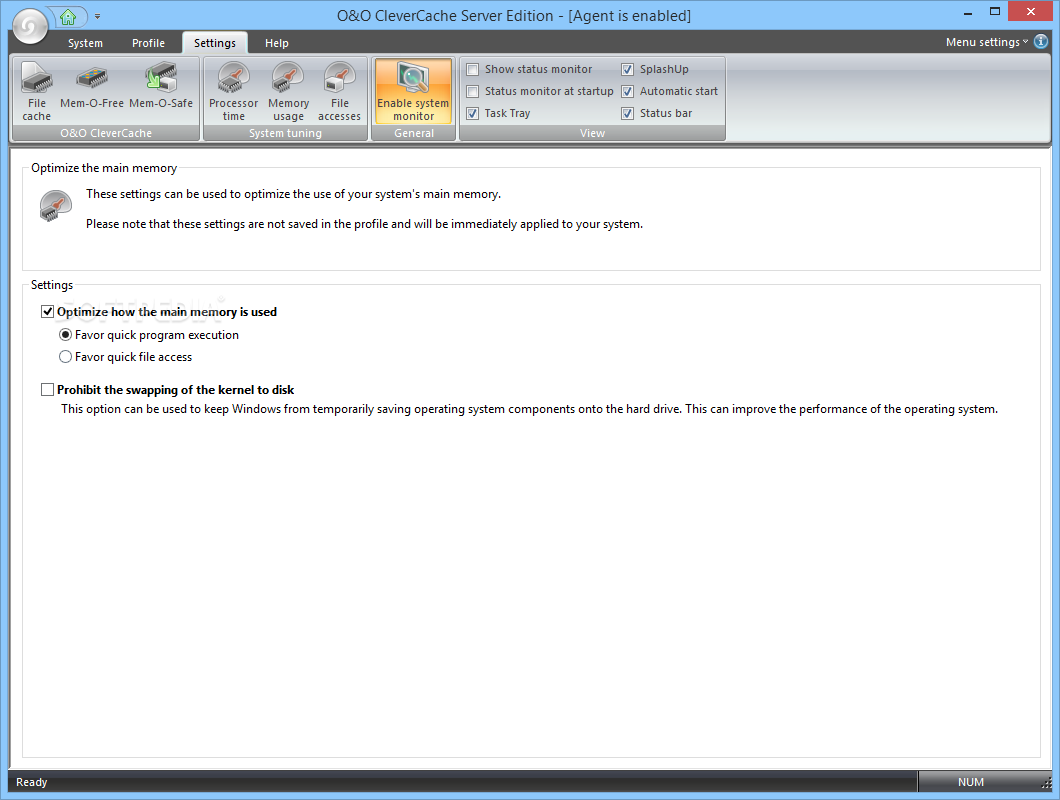This screenshot has height=800, width=1060.
Task: Enable Prohibit the swapping of the kernel
Action: coord(47,390)
